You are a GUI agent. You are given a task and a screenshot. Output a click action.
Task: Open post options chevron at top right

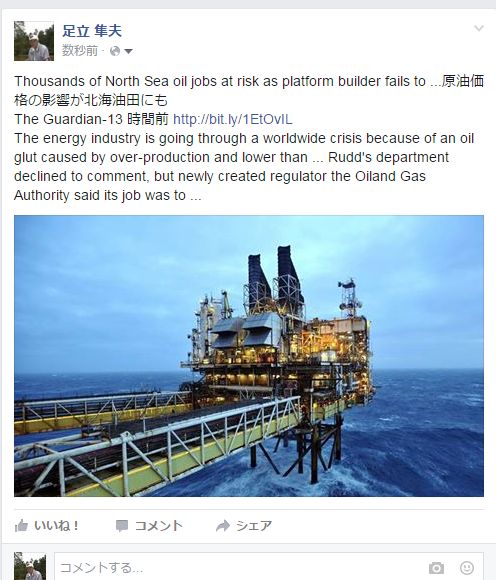point(479,28)
